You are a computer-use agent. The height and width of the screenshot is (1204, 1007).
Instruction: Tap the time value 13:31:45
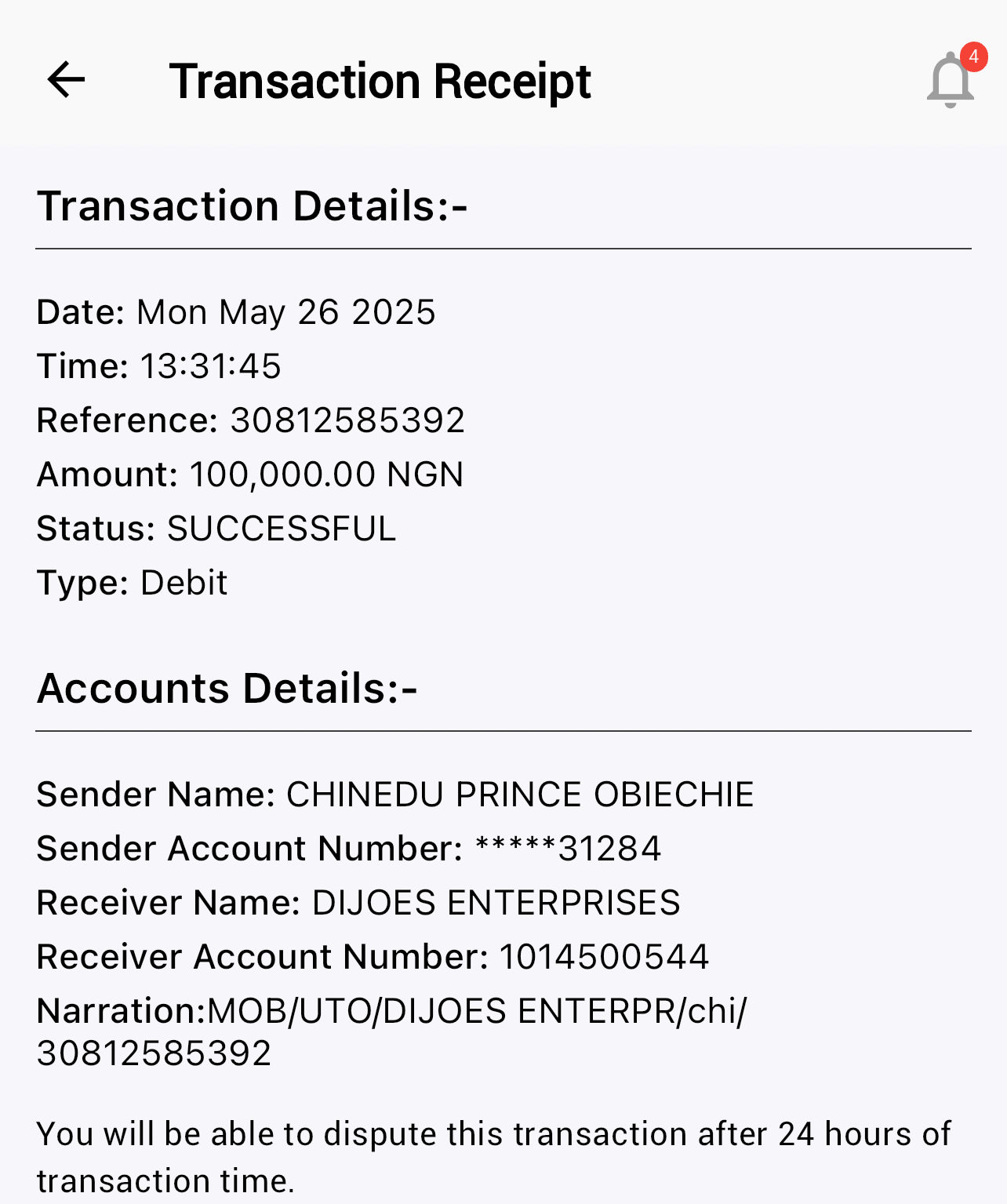[210, 366]
